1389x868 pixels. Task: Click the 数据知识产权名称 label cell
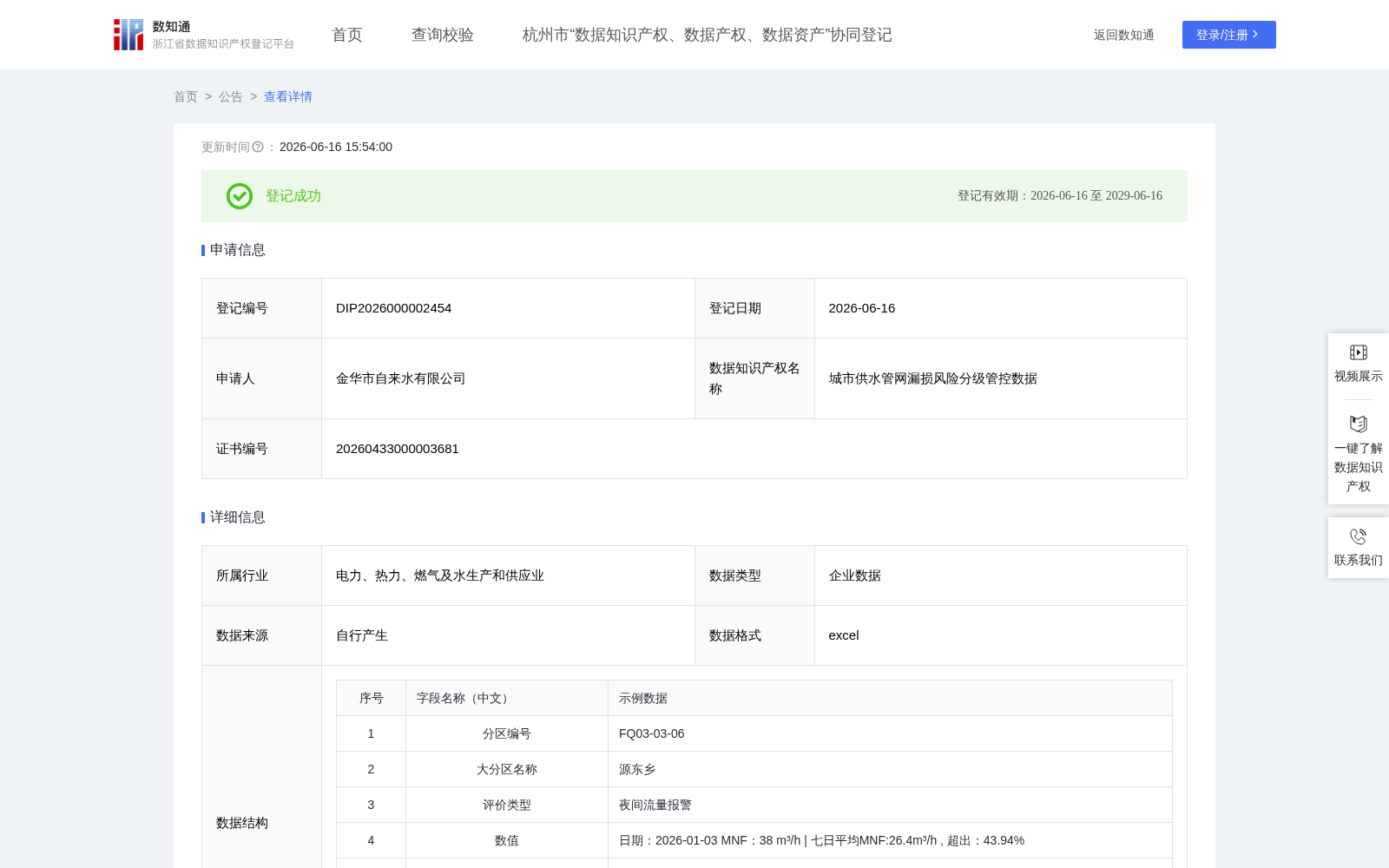coord(754,378)
